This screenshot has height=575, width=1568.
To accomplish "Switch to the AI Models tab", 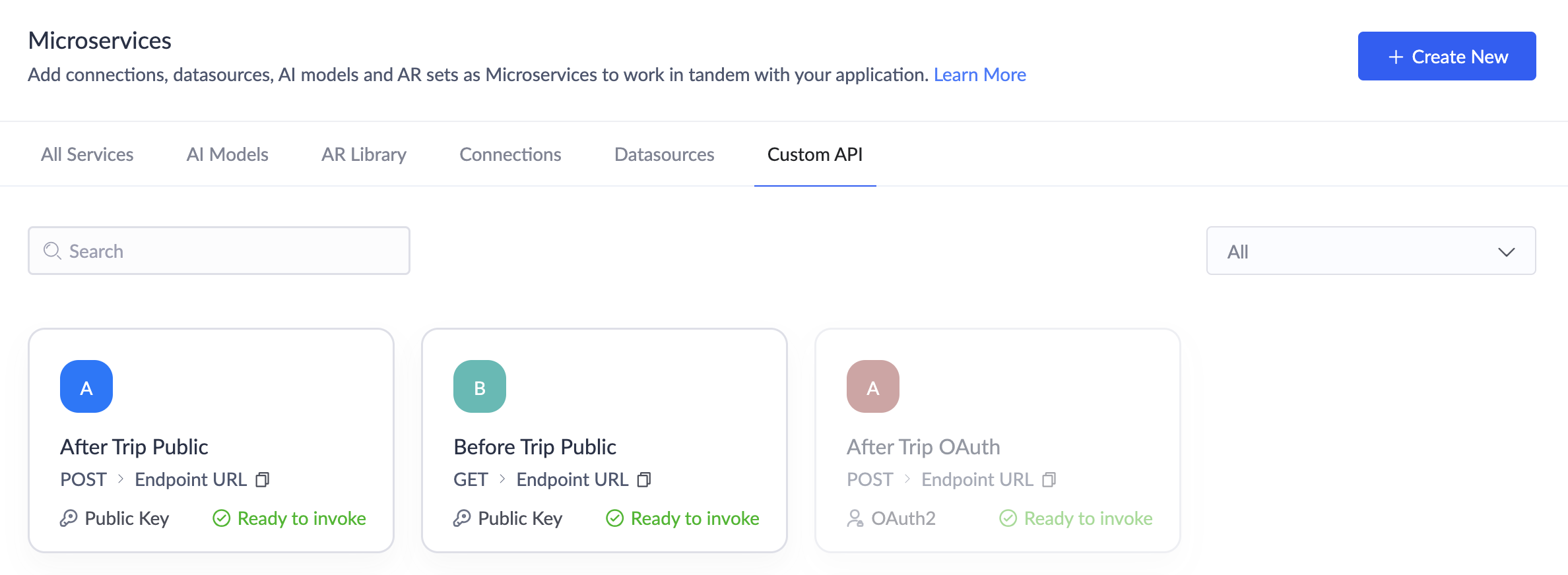I will (x=227, y=154).
